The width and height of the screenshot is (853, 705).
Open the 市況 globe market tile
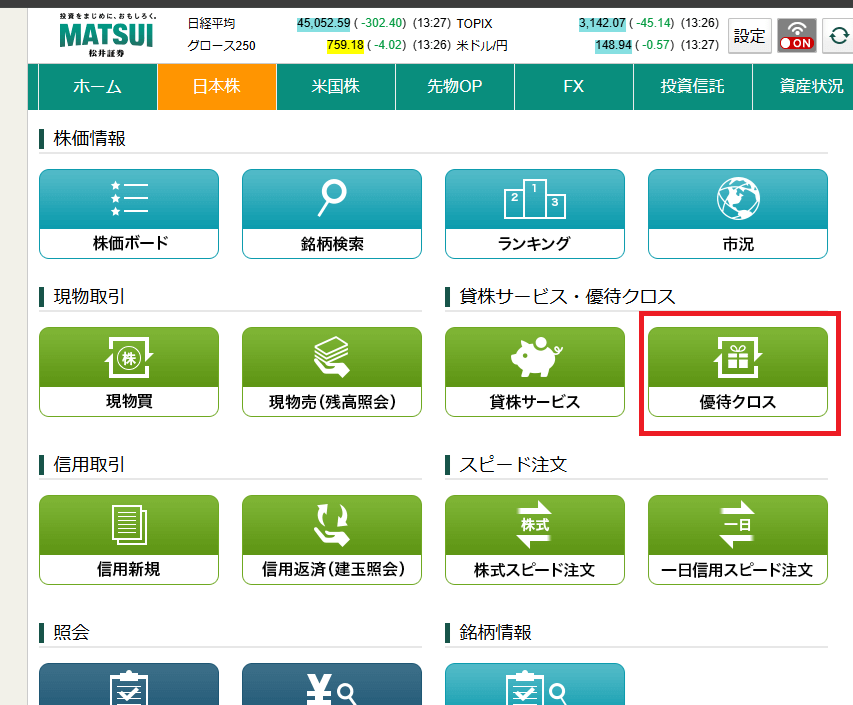coord(737,214)
